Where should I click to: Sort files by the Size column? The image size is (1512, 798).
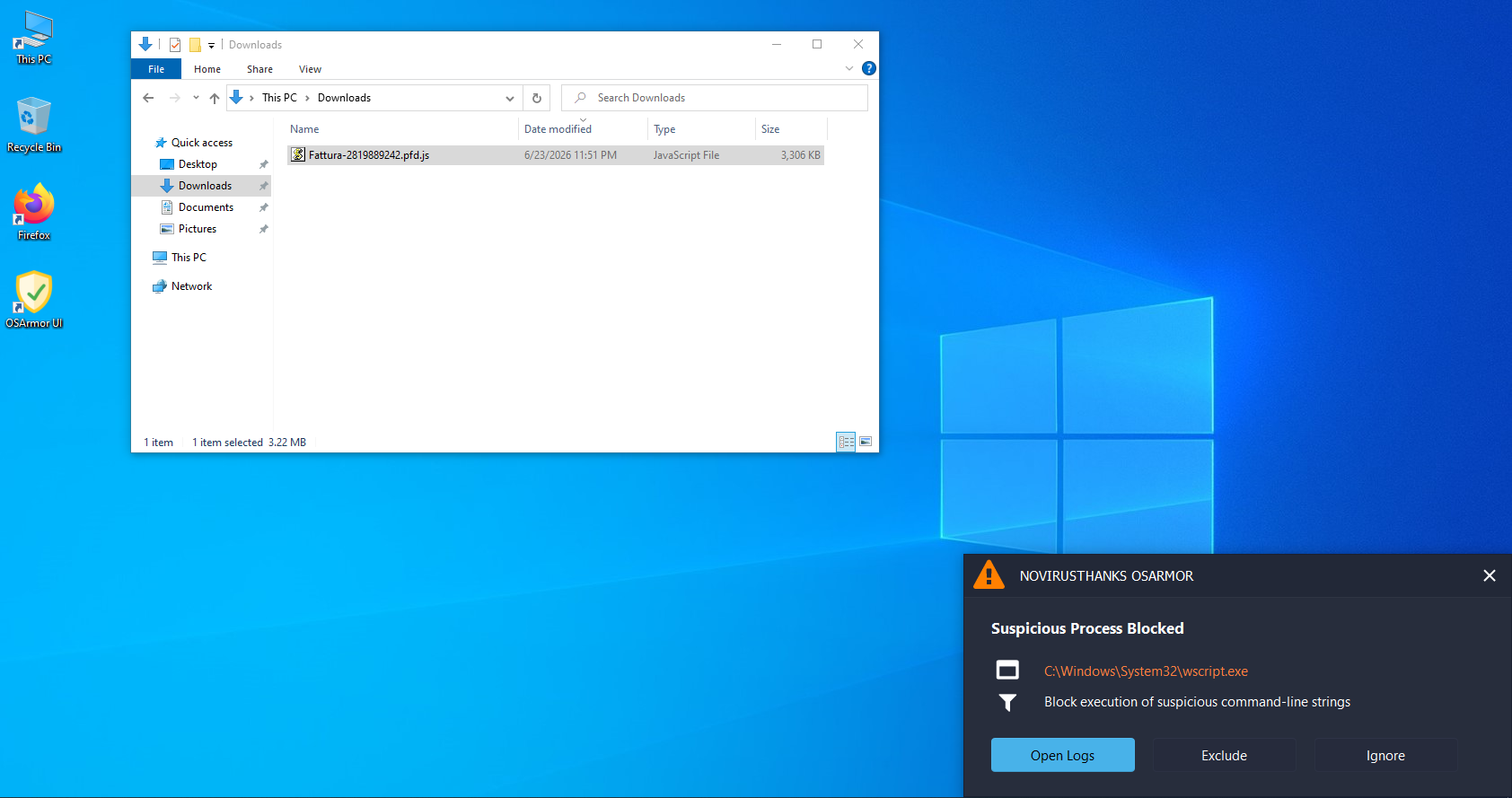pos(791,129)
